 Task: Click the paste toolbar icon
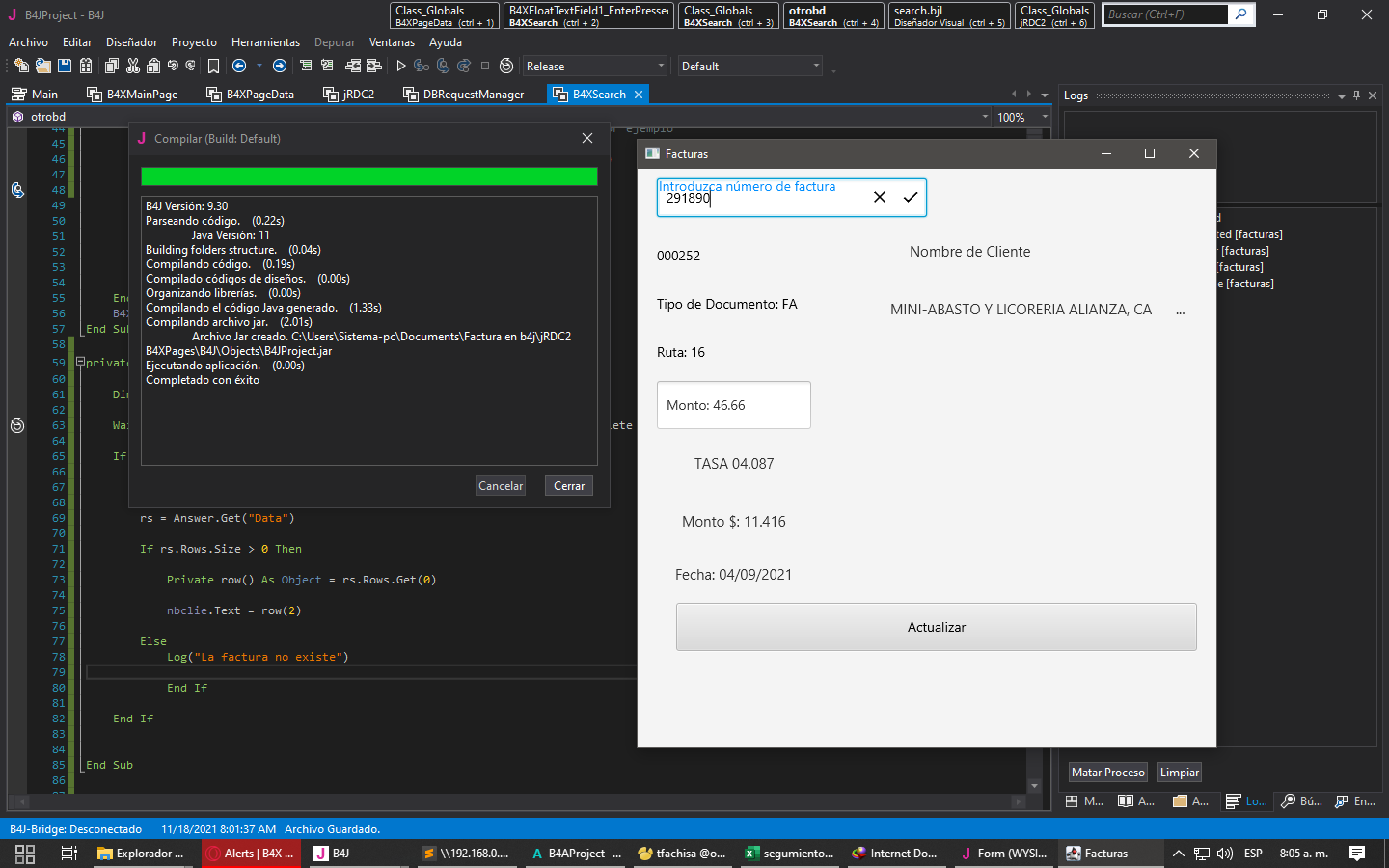pyautogui.click(x=153, y=66)
